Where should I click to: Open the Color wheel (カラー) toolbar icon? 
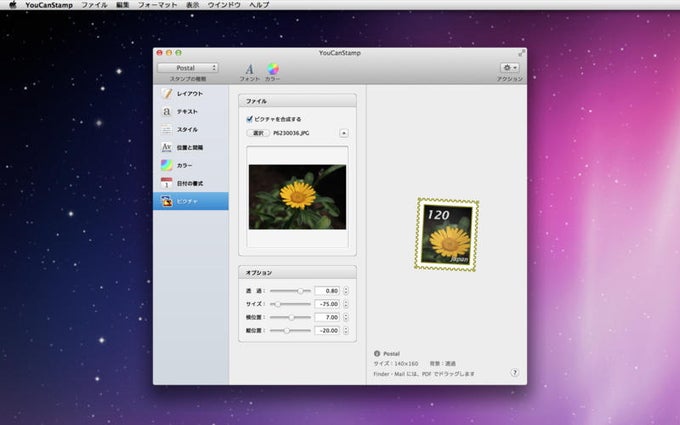coord(272,69)
